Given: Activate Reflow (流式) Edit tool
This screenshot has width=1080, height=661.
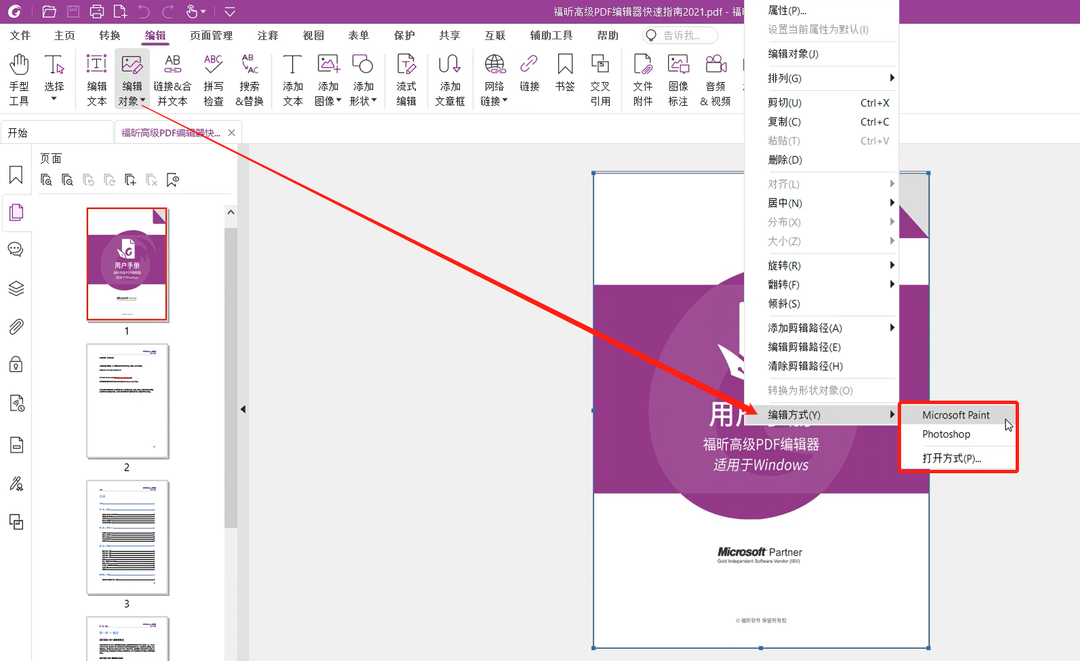Looking at the screenshot, I should [406, 80].
